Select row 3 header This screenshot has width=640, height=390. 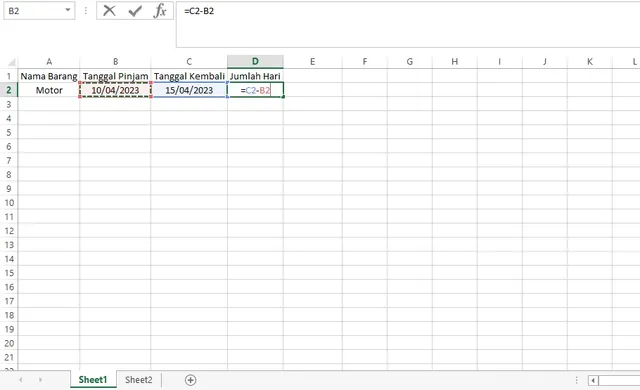coord(9,104)
